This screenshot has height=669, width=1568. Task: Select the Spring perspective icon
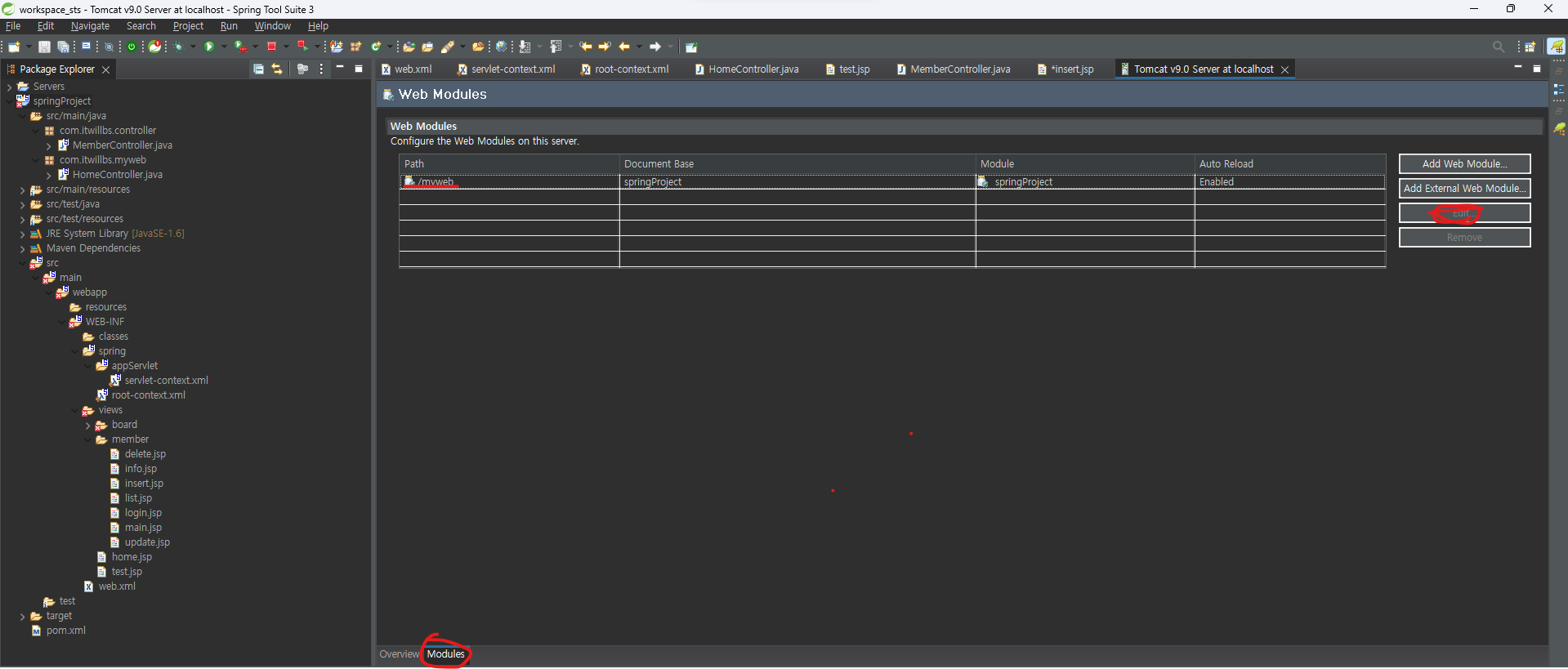click(x=1557, y=47)
